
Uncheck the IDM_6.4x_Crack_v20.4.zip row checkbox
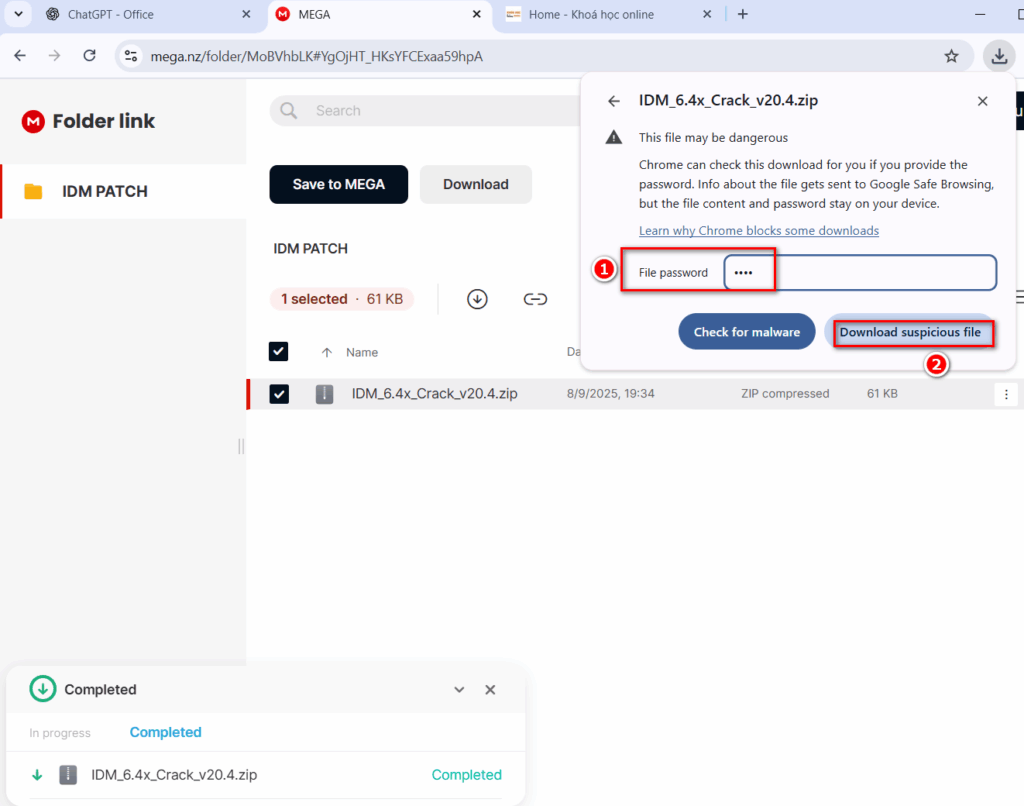[x=279, y=394]
